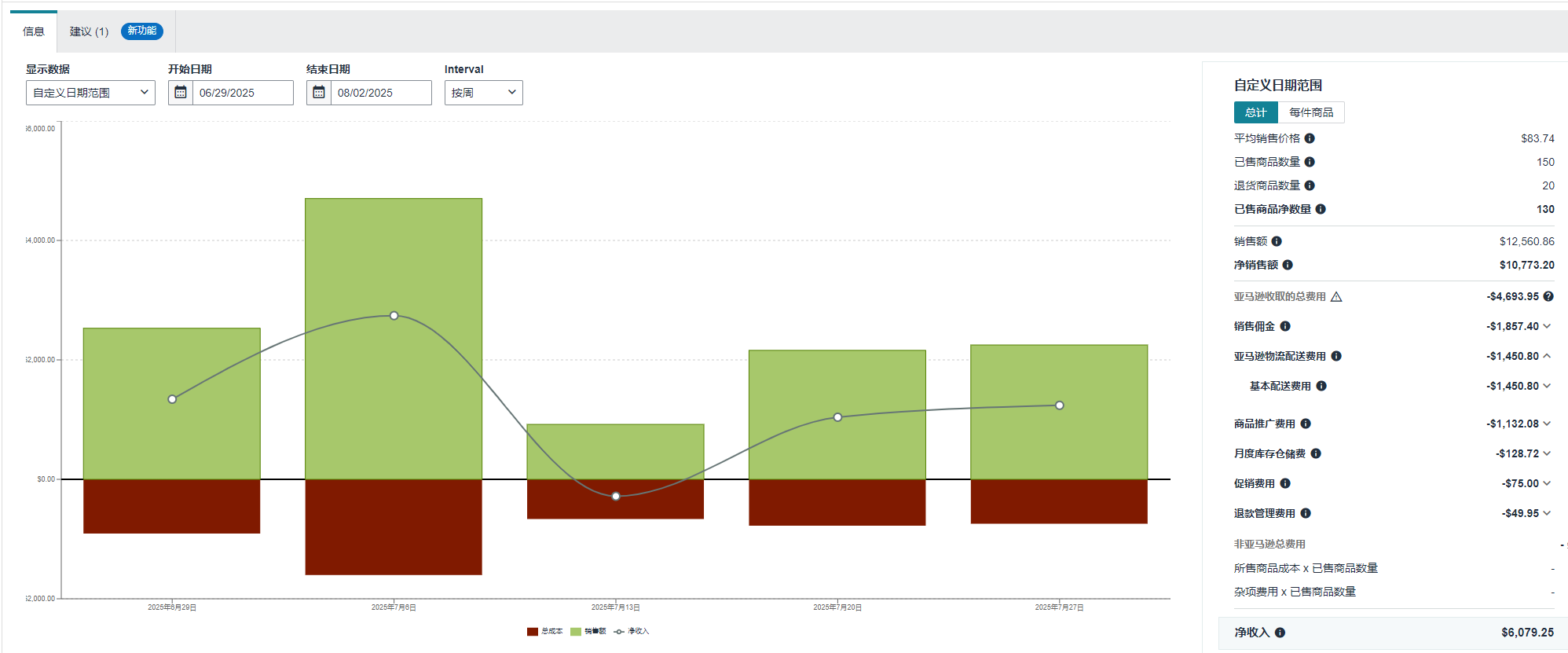Click info icon next to 平均销售价格
Image resolution: width=1568 pixels, height=653 pixels.
click(1310, 138)
